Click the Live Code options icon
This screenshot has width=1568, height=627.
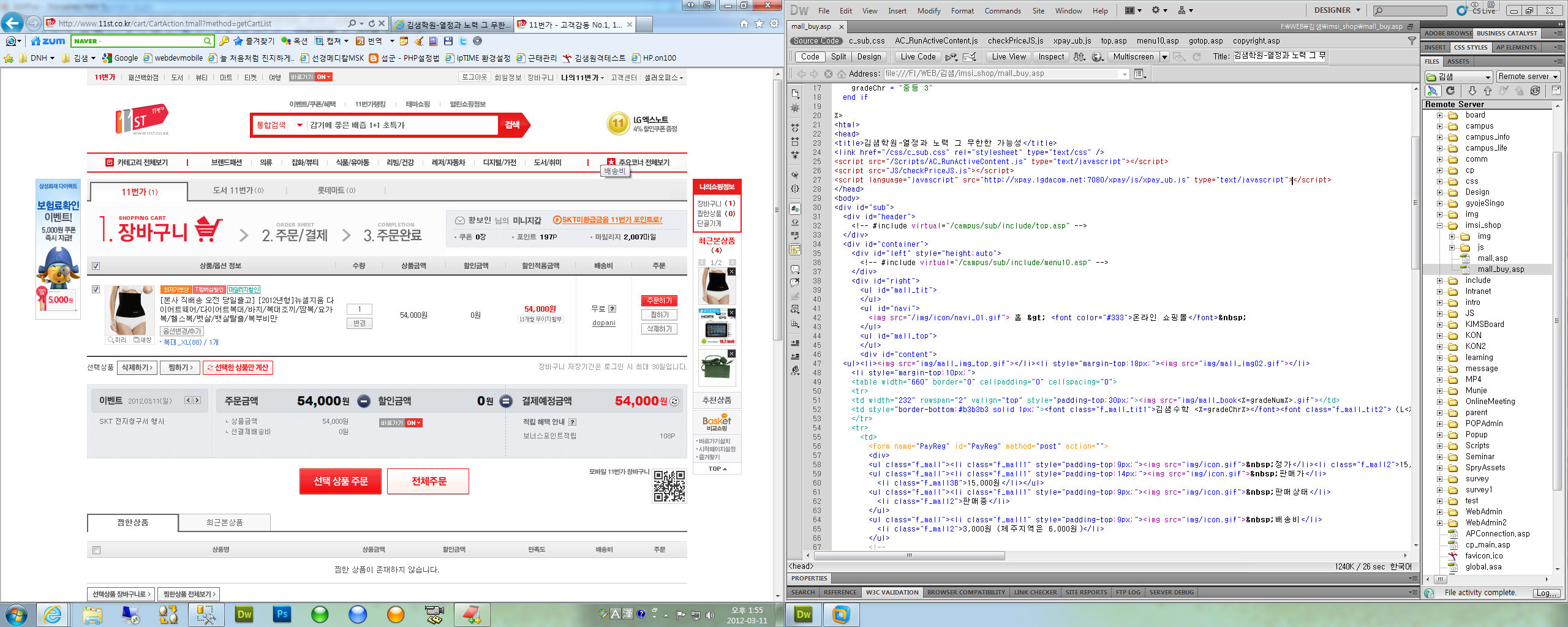951,57
